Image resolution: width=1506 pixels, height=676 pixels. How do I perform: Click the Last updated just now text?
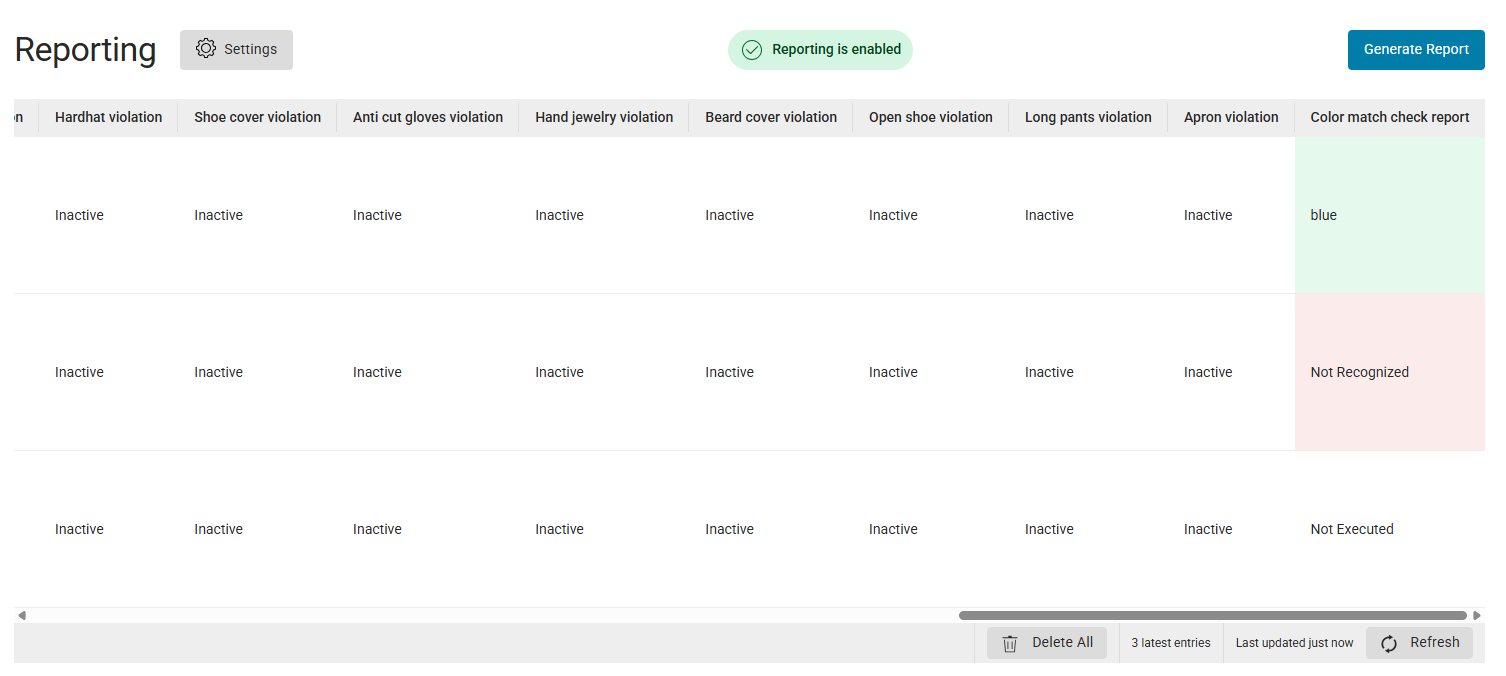point(1294,643)
